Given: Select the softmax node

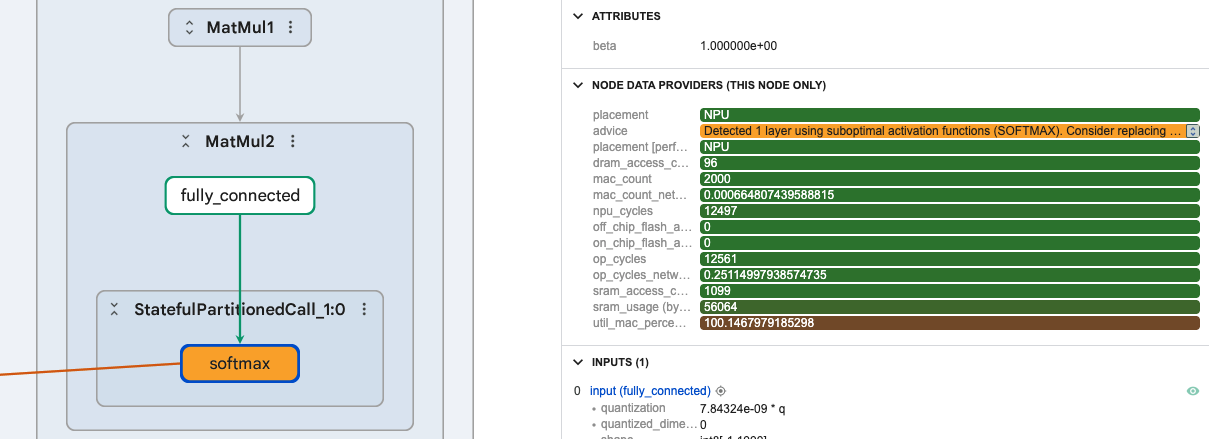Looking at the screenshot, I should click(240, 363).
